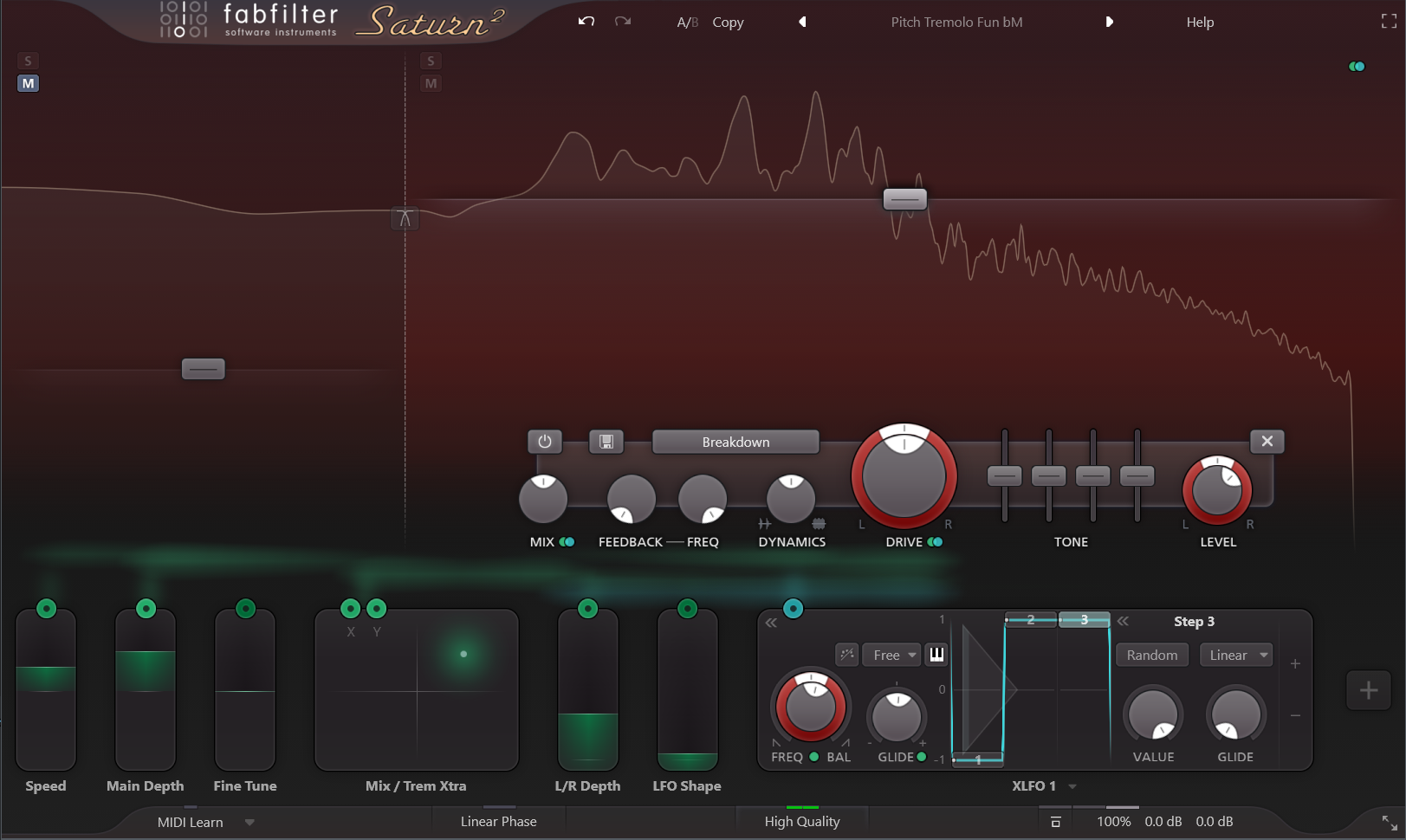1406x840 pixels.
Task: Click the magic wand randomize icon in XLFO
Action: point(848,655)
